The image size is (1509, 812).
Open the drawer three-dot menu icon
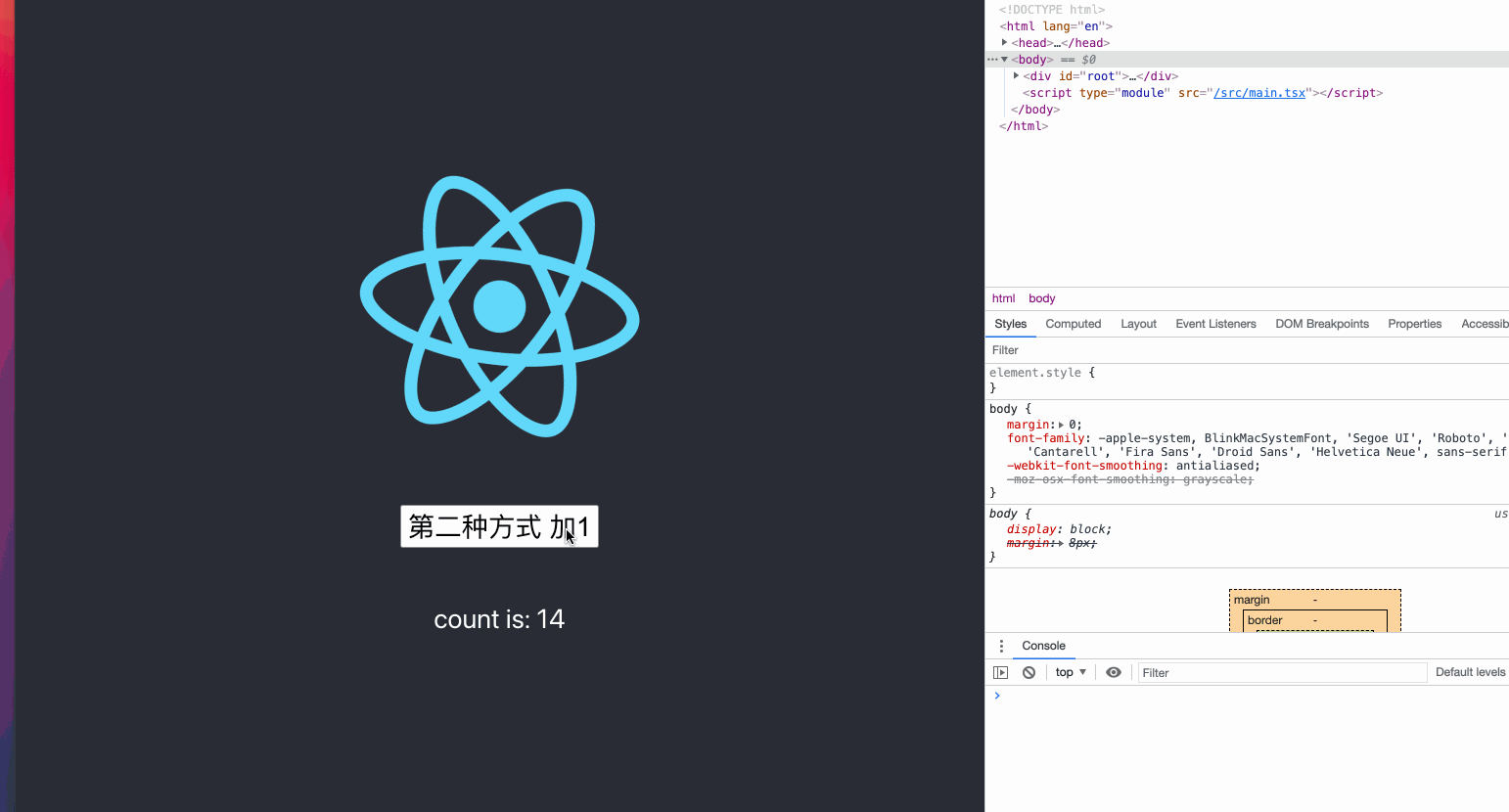1001,646
